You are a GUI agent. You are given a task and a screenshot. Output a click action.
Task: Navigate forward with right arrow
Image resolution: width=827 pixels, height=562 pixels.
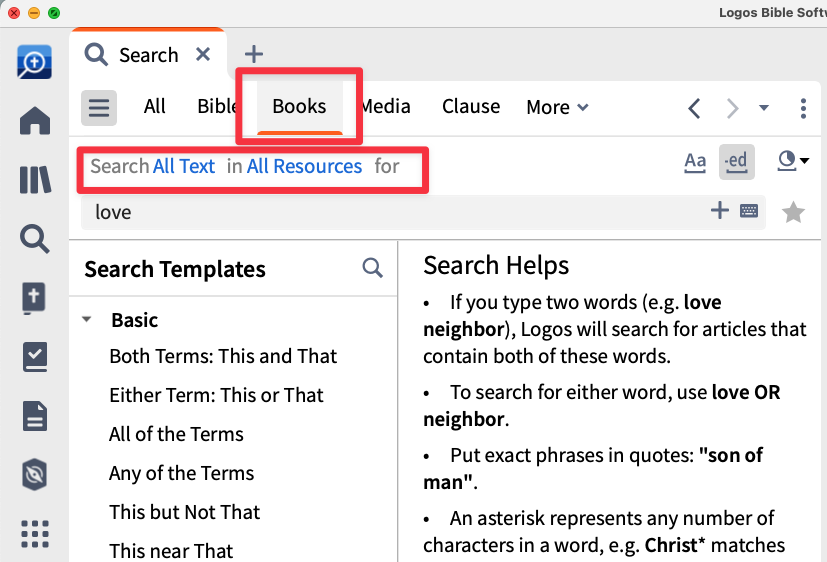732,109
